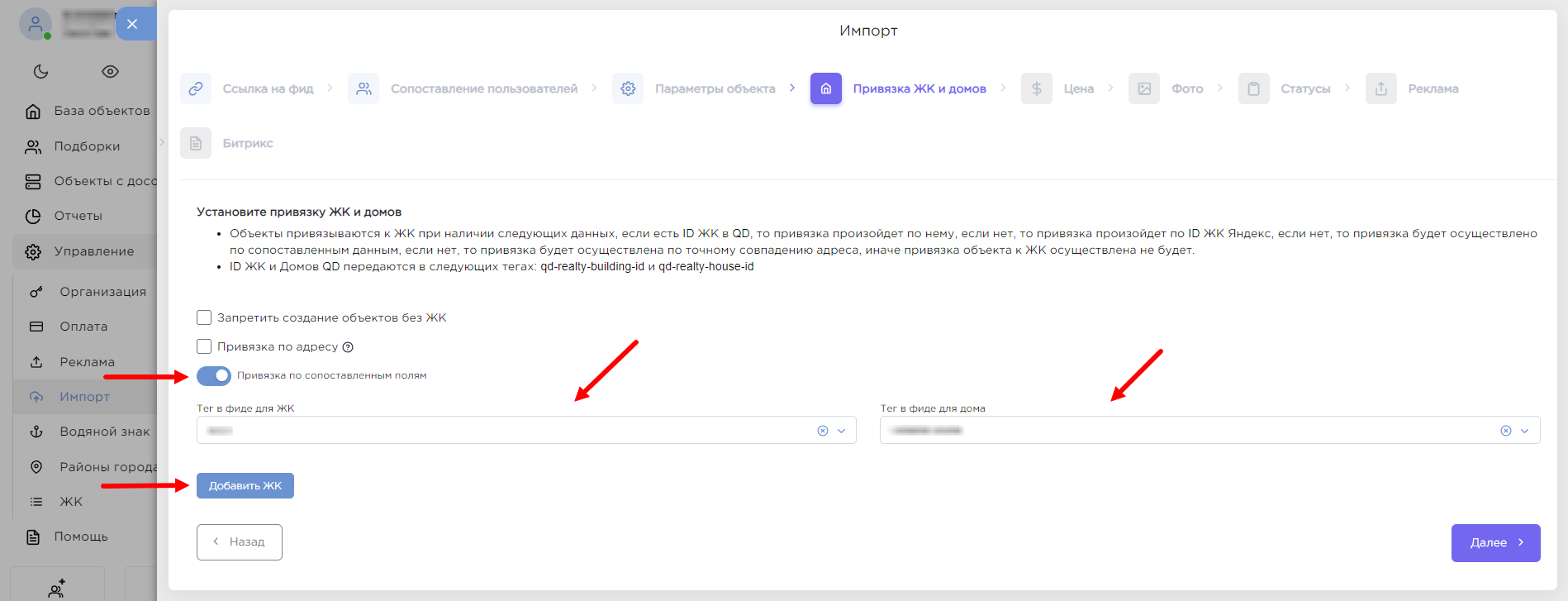
Task: Enable the Привязка по адресу checkbox
Action: coord(204,346)
